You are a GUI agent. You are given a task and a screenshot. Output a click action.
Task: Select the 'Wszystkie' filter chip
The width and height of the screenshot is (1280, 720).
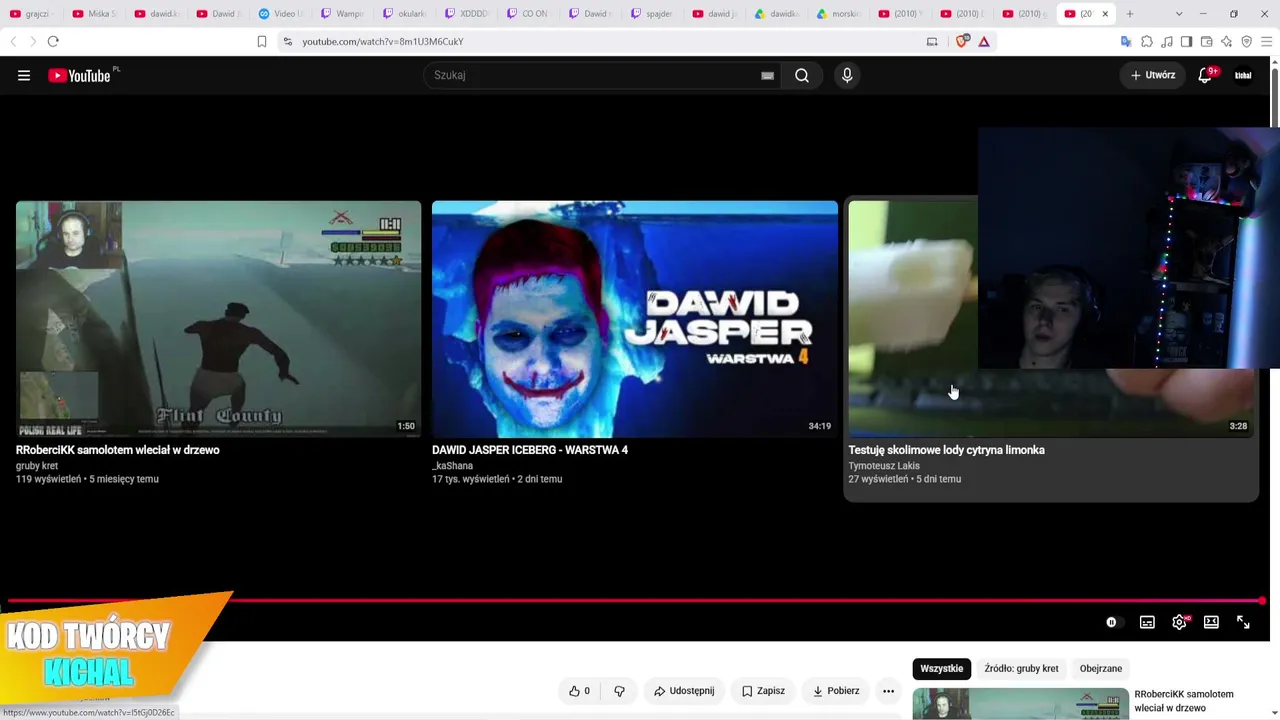942,668
